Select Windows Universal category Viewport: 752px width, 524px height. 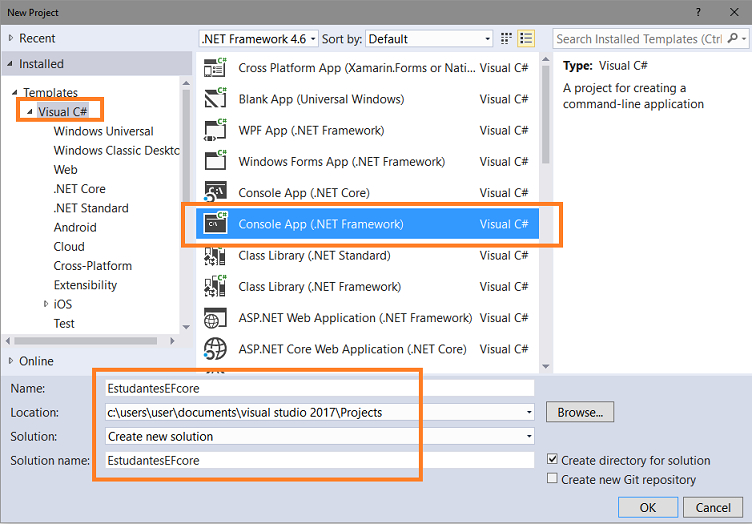pos(104,131)
